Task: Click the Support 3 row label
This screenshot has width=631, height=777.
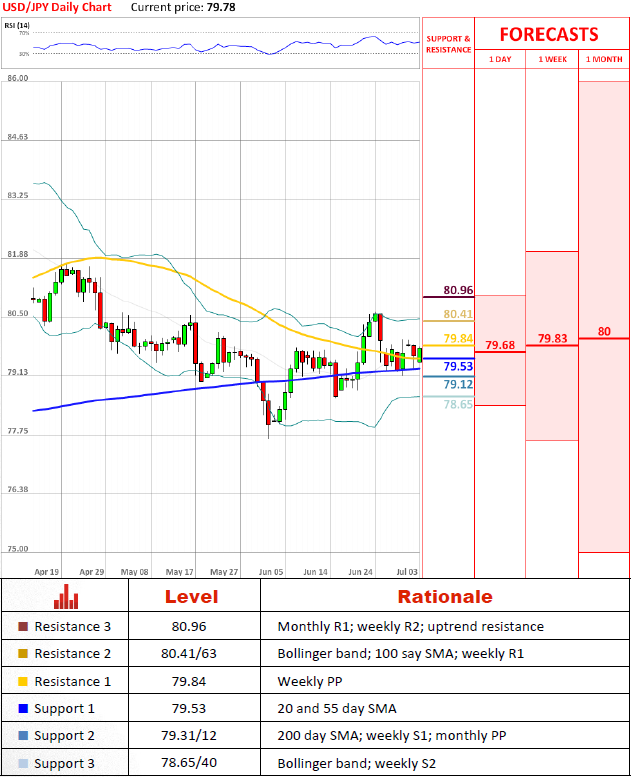Action: tap(64, 763)
